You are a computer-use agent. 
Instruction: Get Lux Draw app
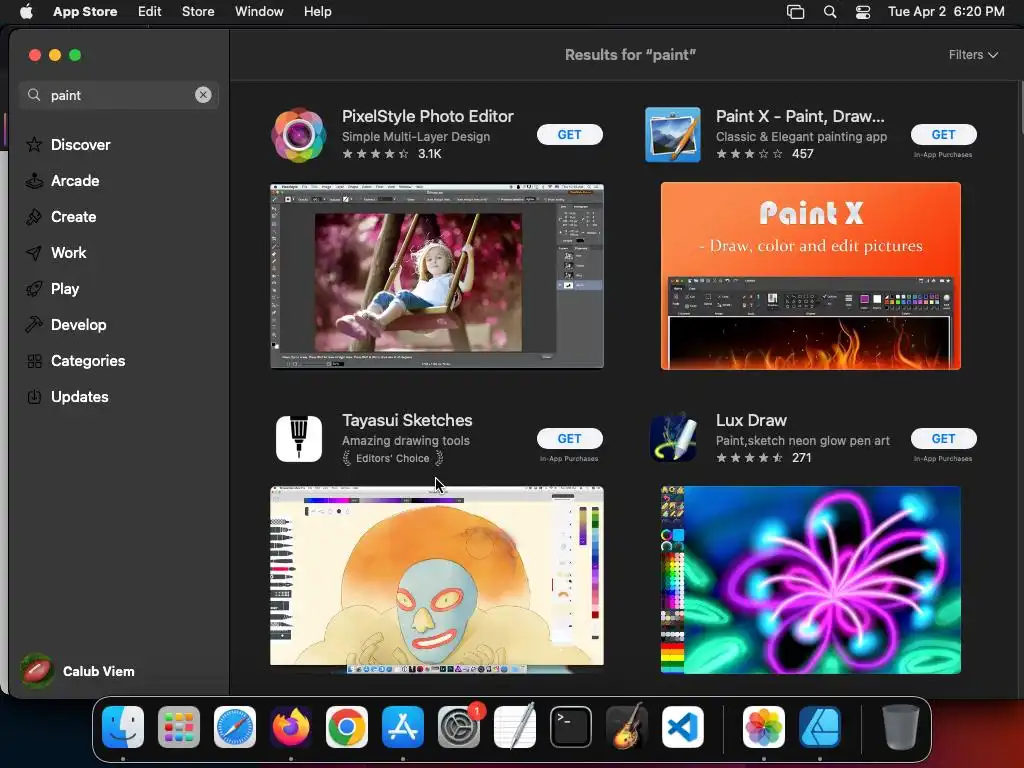pos(943,438)
